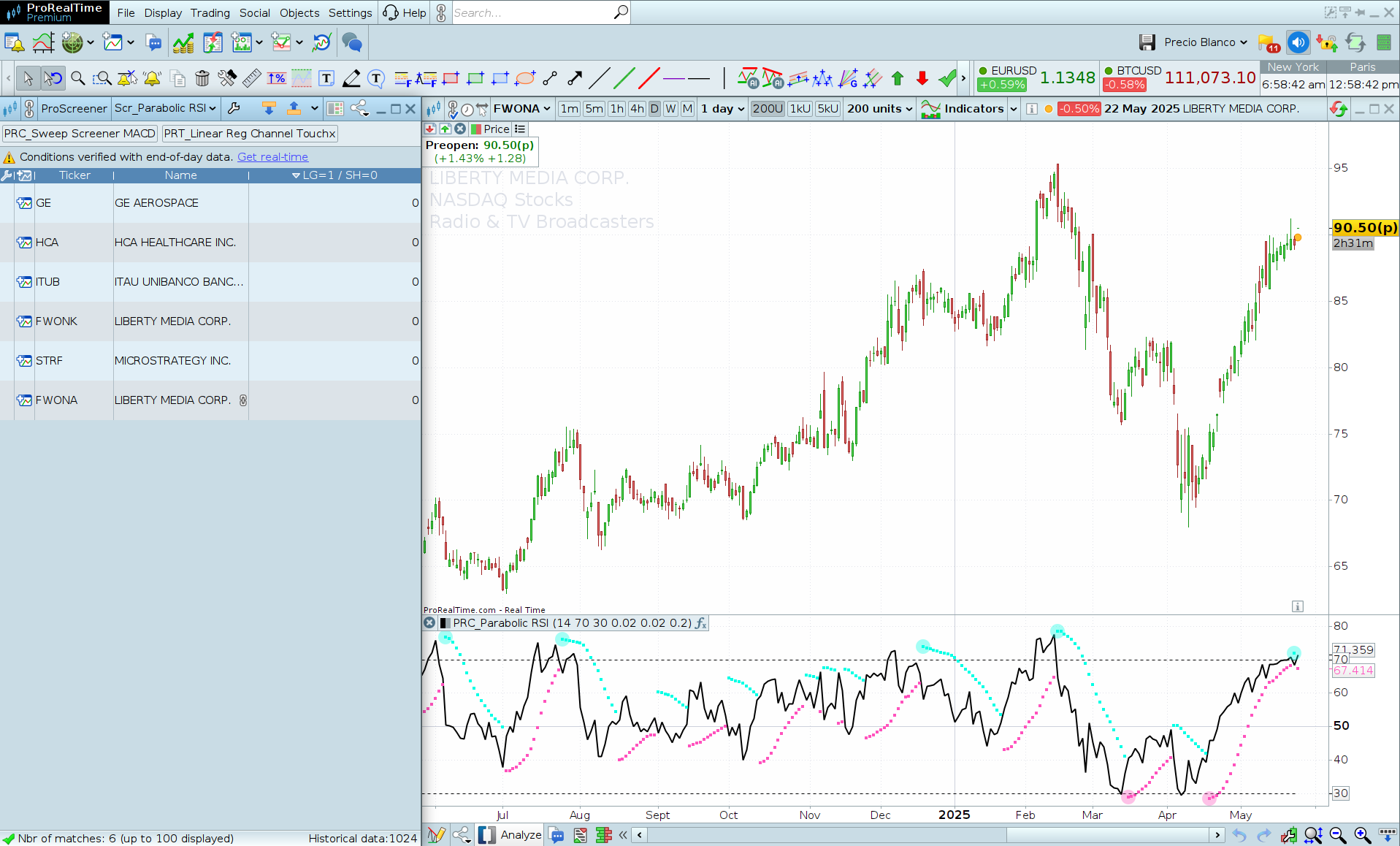The width and height of the screenshot is (1400, 846).
Task: Click the bell alert creation tool
Action: coord(152,78)
